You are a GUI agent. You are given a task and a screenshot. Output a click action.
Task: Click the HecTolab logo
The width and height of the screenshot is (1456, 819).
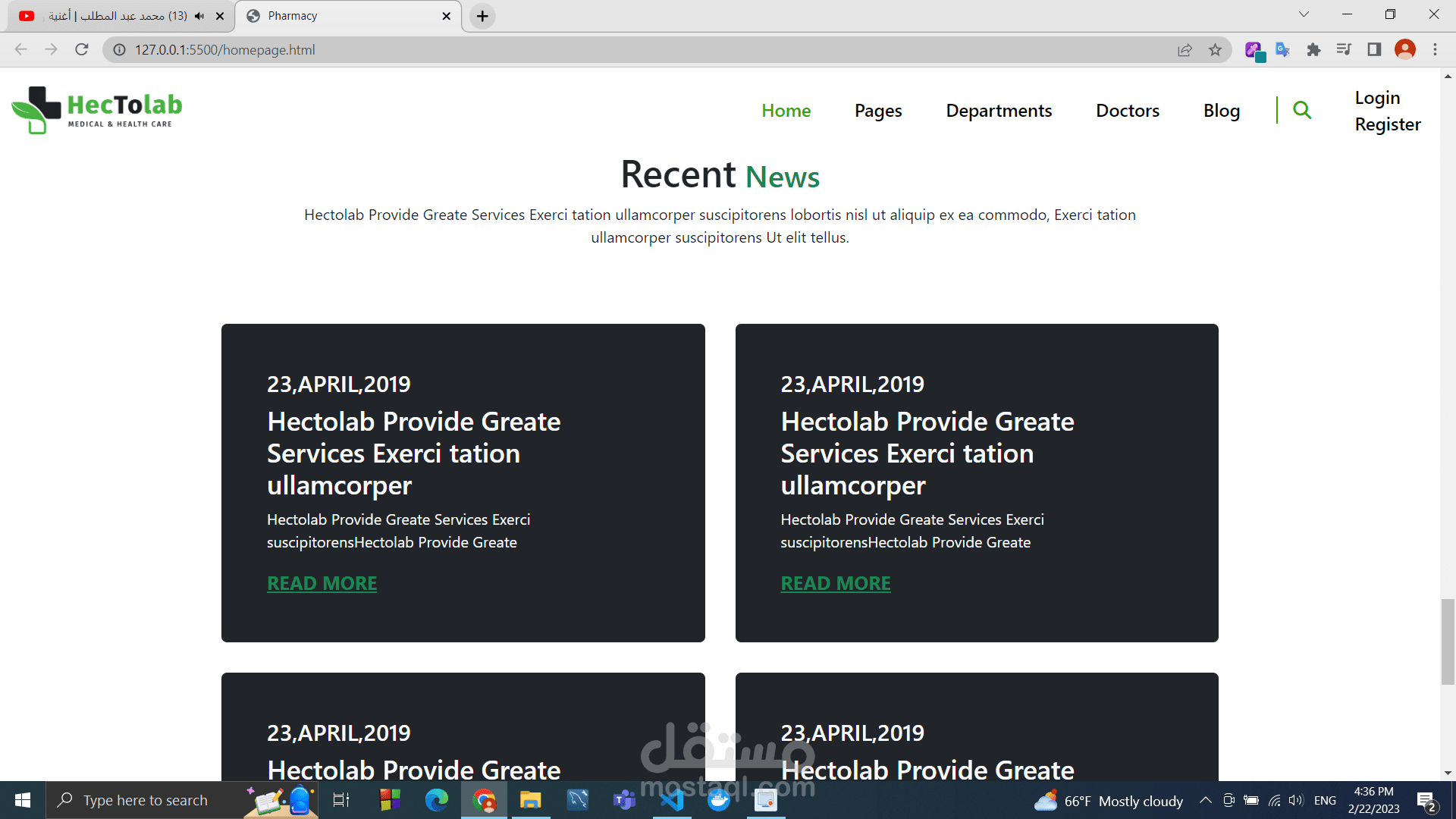97,111
